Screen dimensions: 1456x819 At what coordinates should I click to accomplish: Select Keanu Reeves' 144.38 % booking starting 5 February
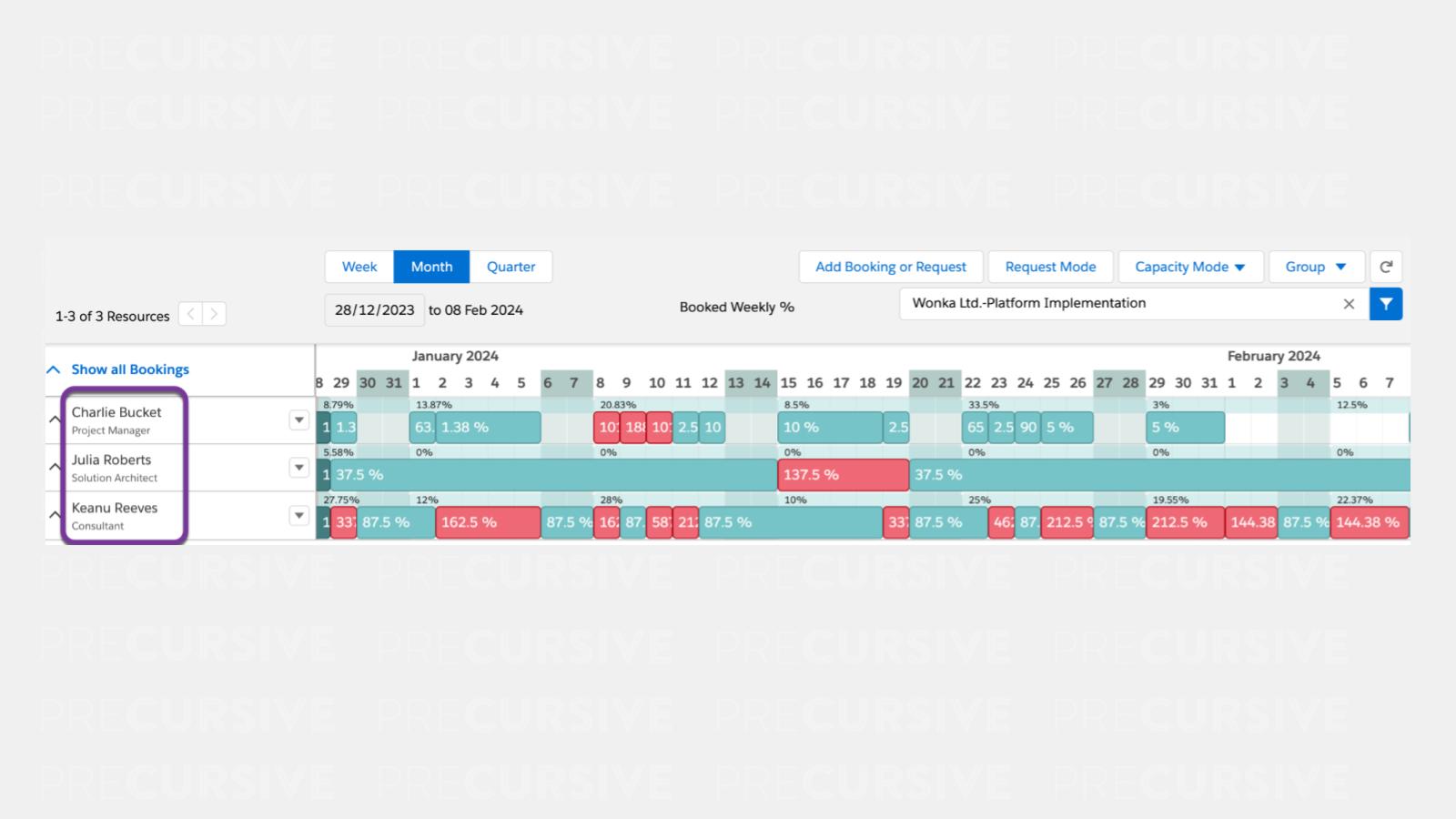(1370, 522)
